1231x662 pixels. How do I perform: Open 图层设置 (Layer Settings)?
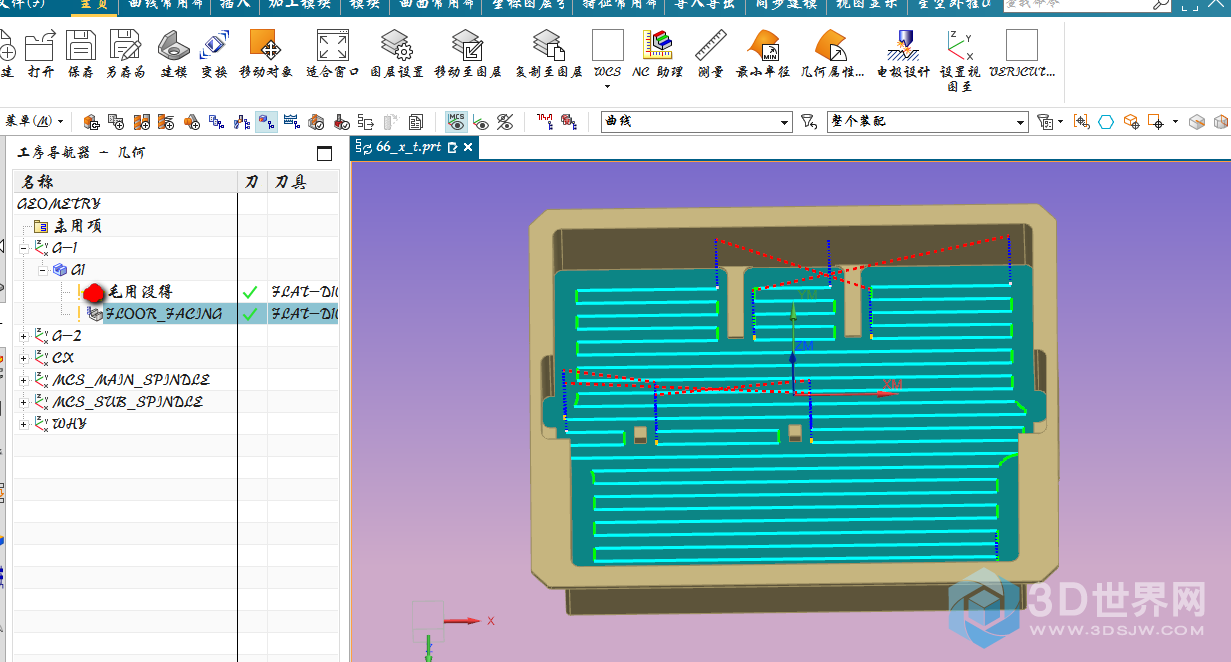397,46
